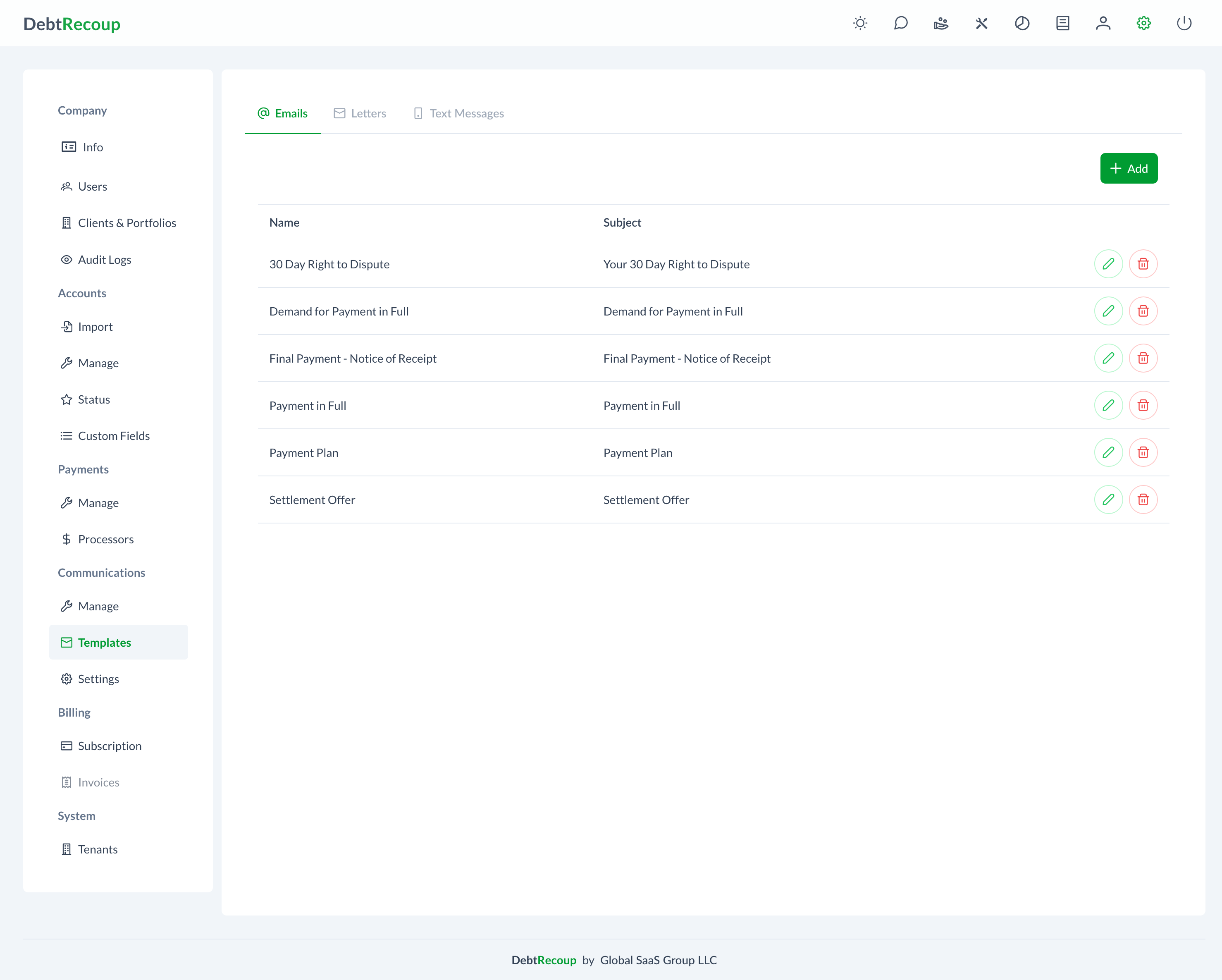Open Audit Logs in the sidebar
Image resolution: width=1222 pixels, height=980 pixels.
(104, 260)
